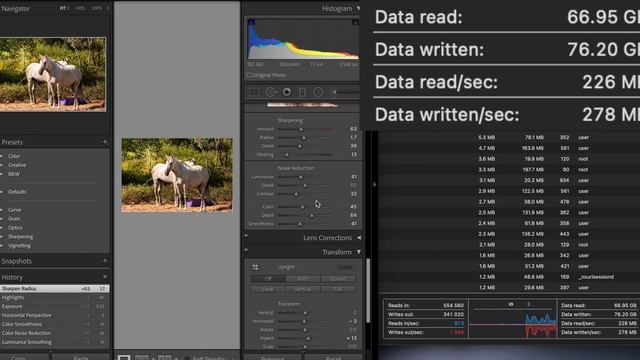This screenshot has width=640, height=360.
Task: Select Highlights history step
Action: 55,297
